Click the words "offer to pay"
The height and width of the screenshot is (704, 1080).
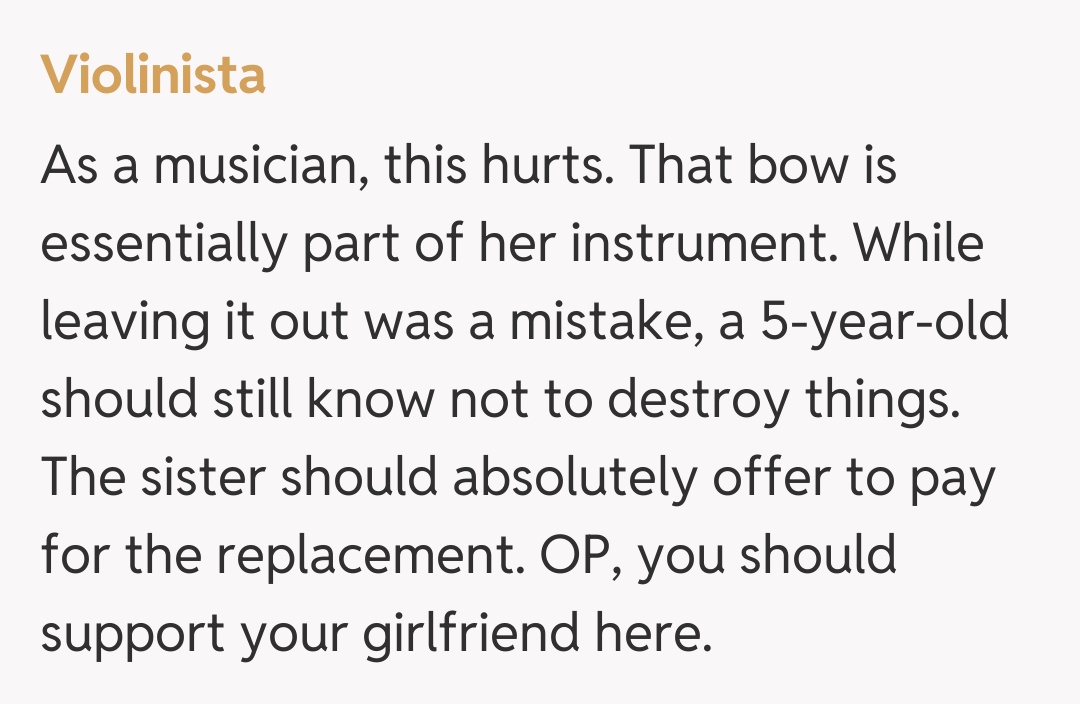(x=852, y=480)
